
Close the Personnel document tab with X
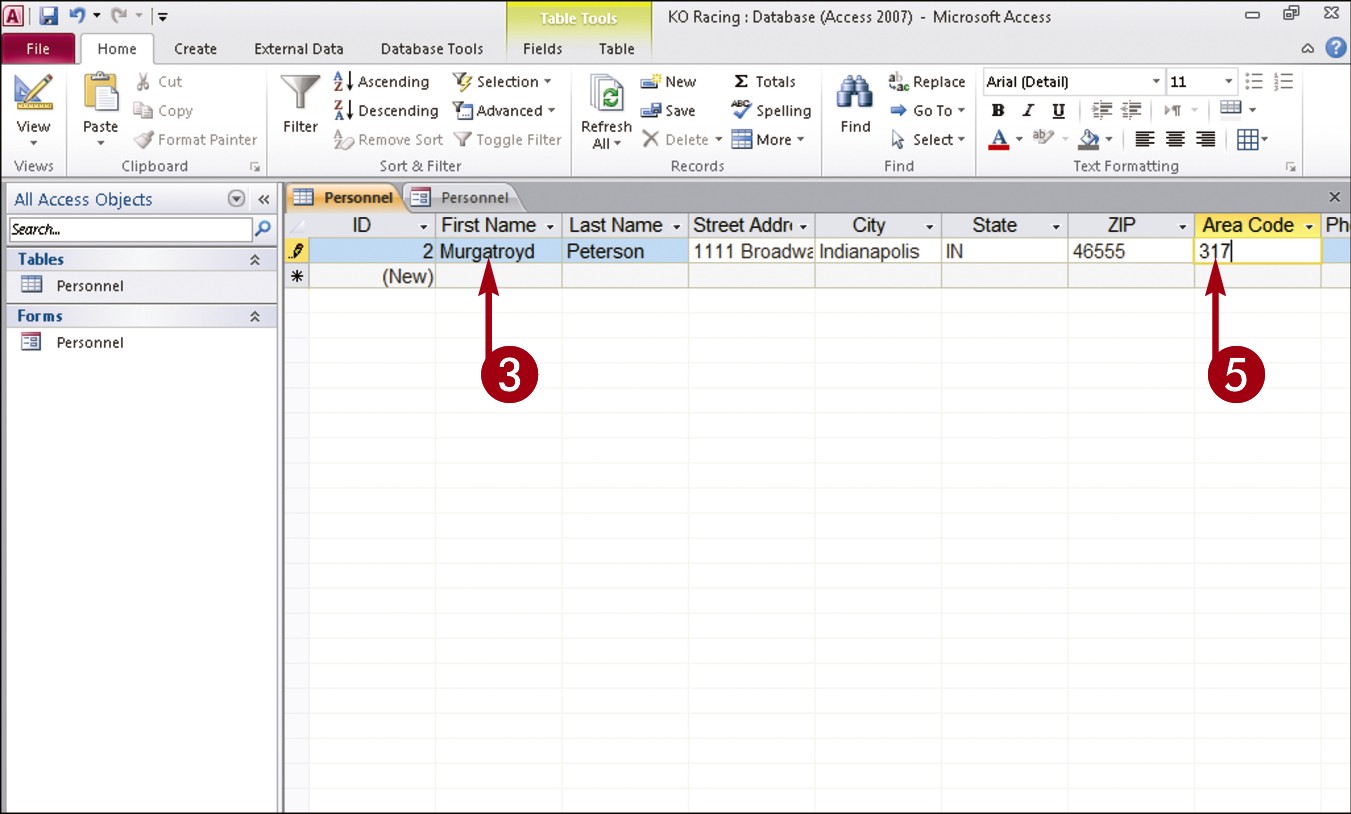coord(1334,197)
